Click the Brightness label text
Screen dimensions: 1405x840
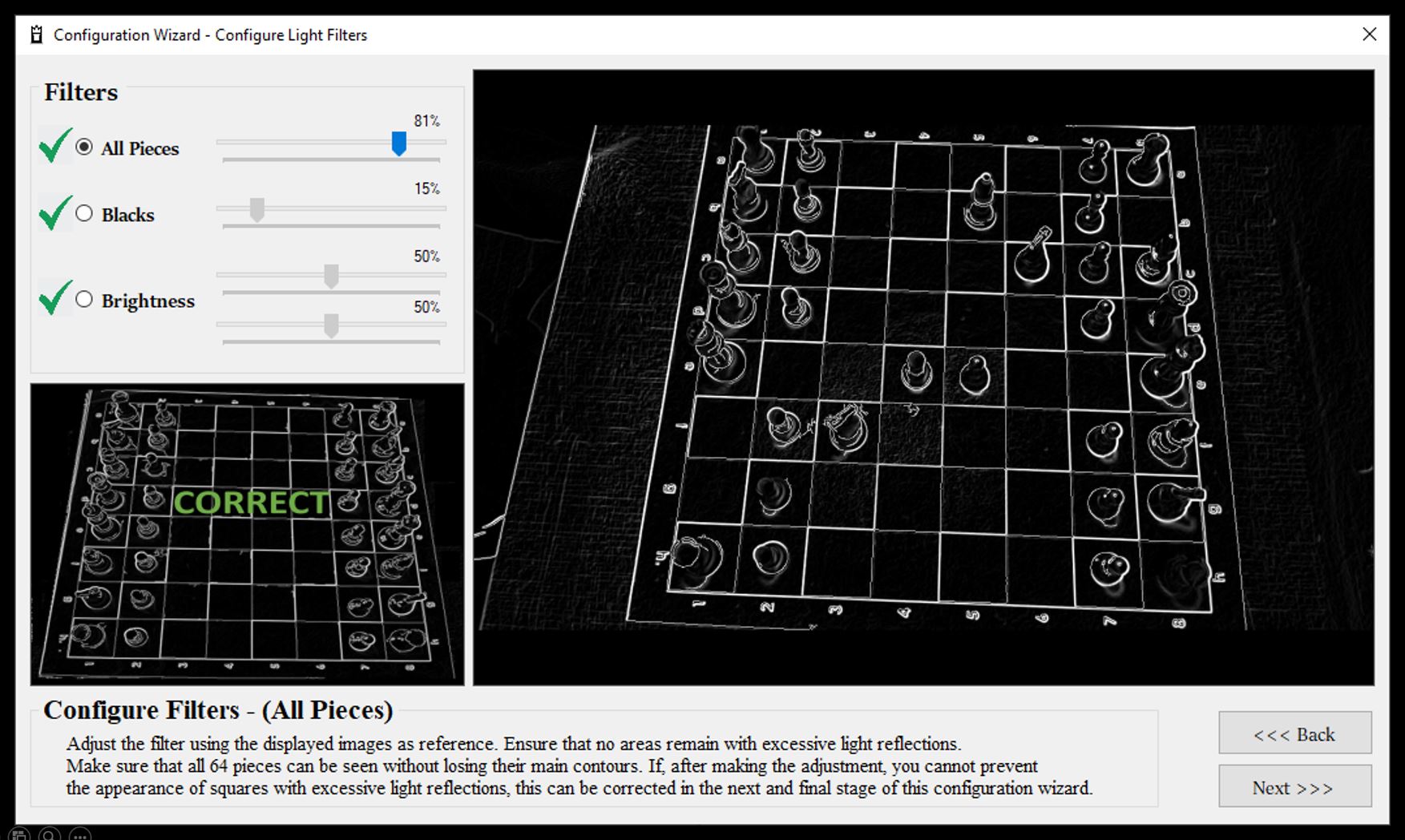click(x=147, y=301)
